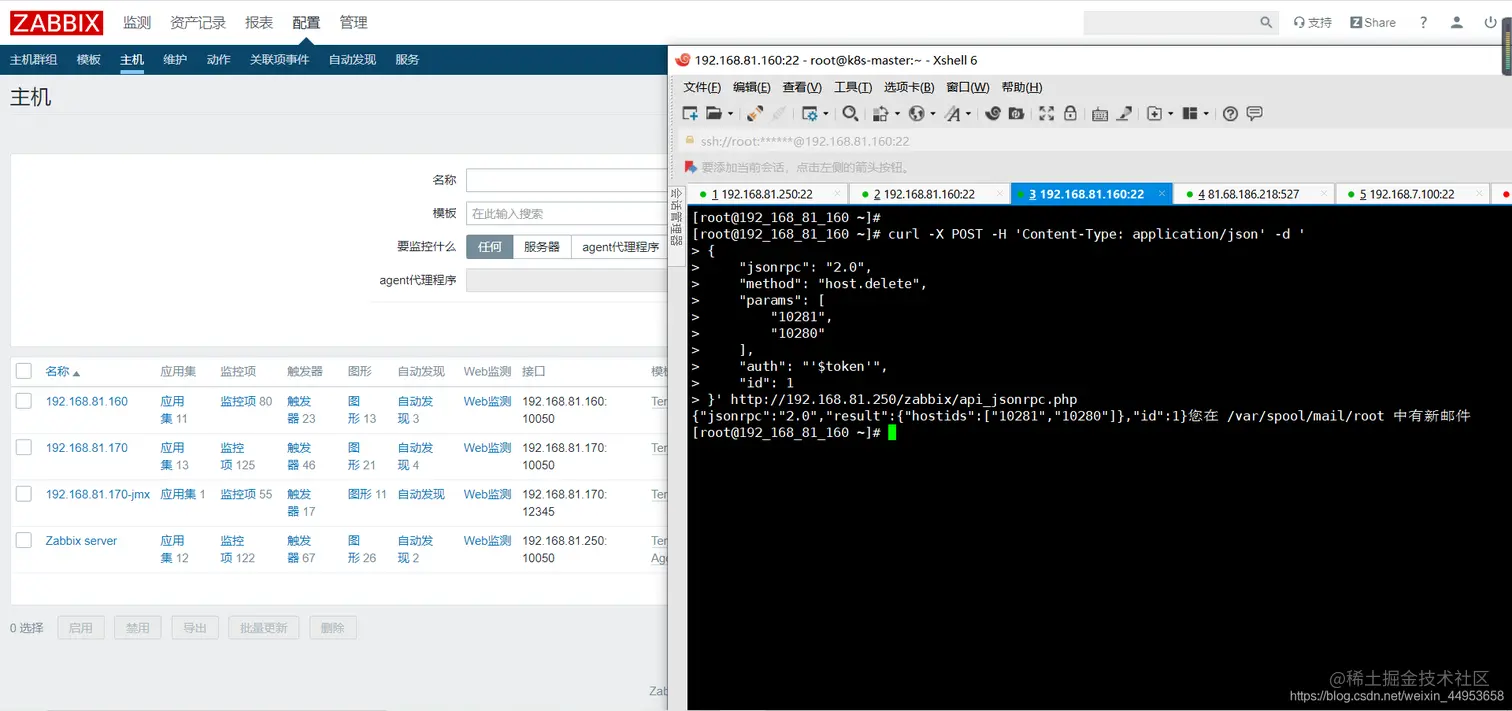
Task: Click the Zabbix help question-mark icon
Action: (1423, 22)
